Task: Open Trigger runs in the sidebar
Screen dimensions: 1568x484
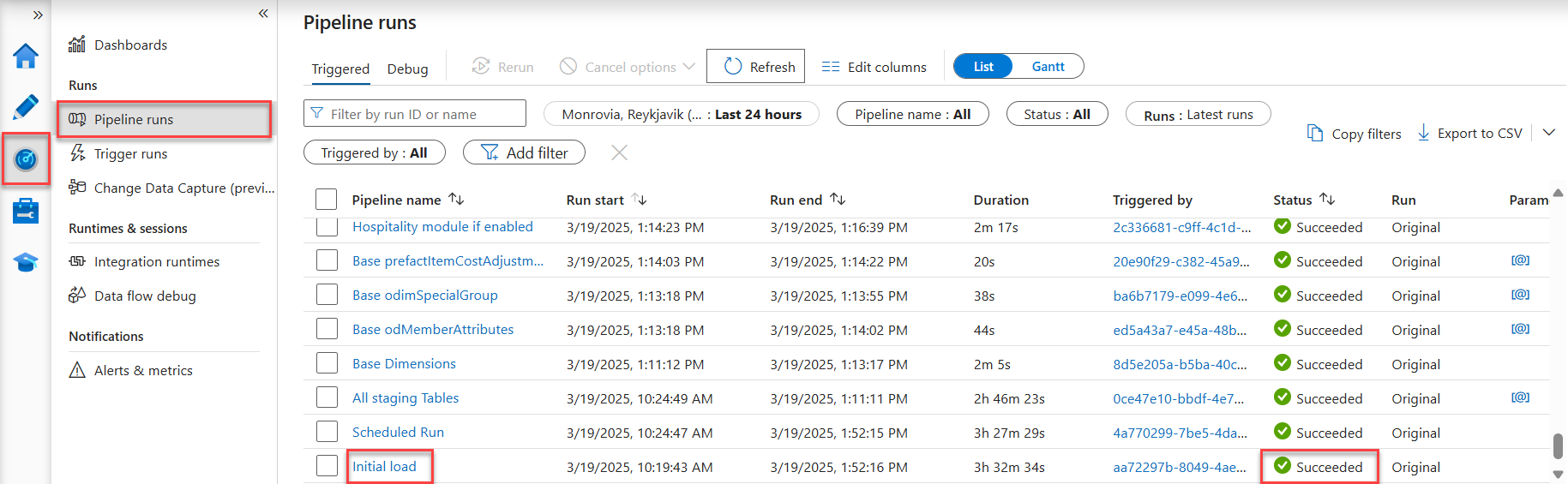Action: click(x=130, y=154)
